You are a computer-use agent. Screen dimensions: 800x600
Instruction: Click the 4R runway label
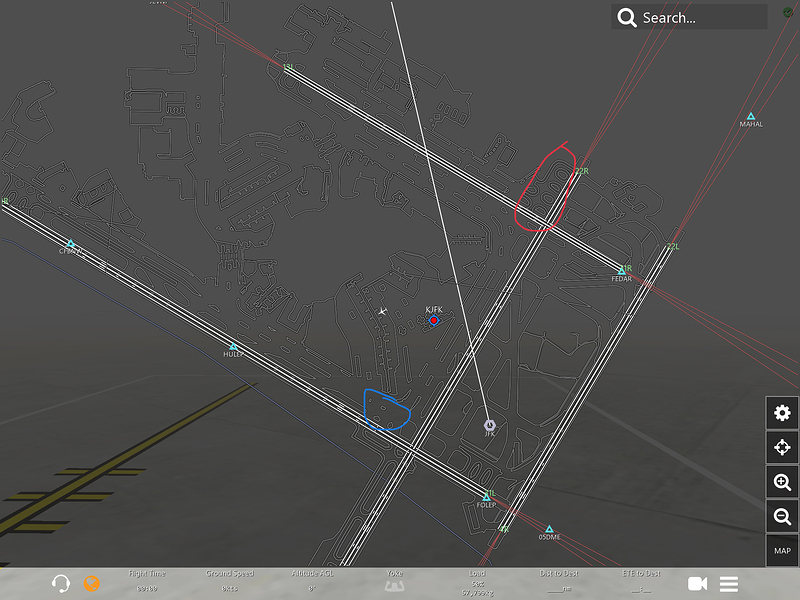tap(504, 530)
